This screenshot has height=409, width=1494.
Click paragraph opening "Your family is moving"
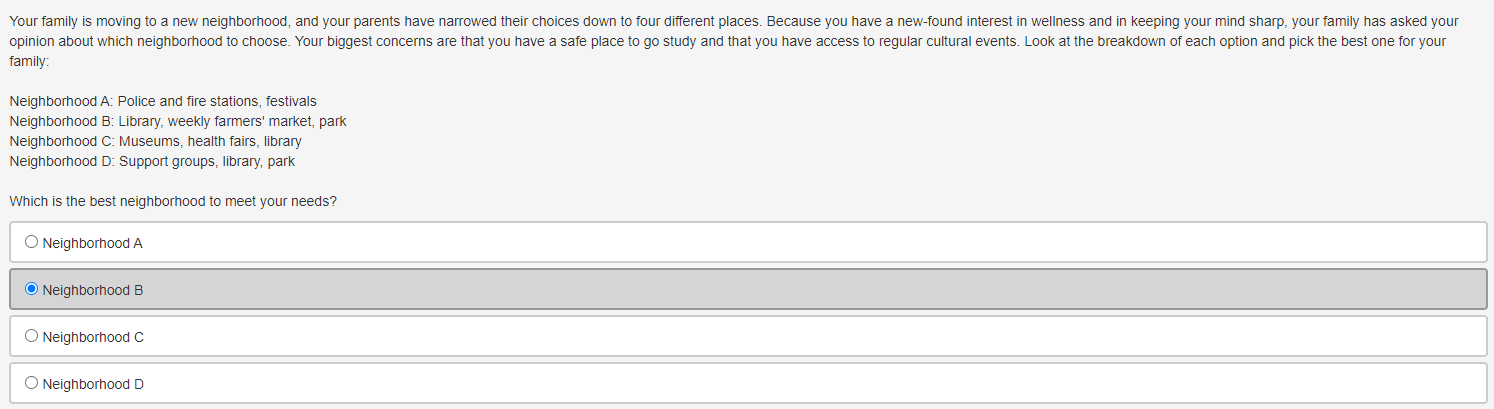click(734, 41)
